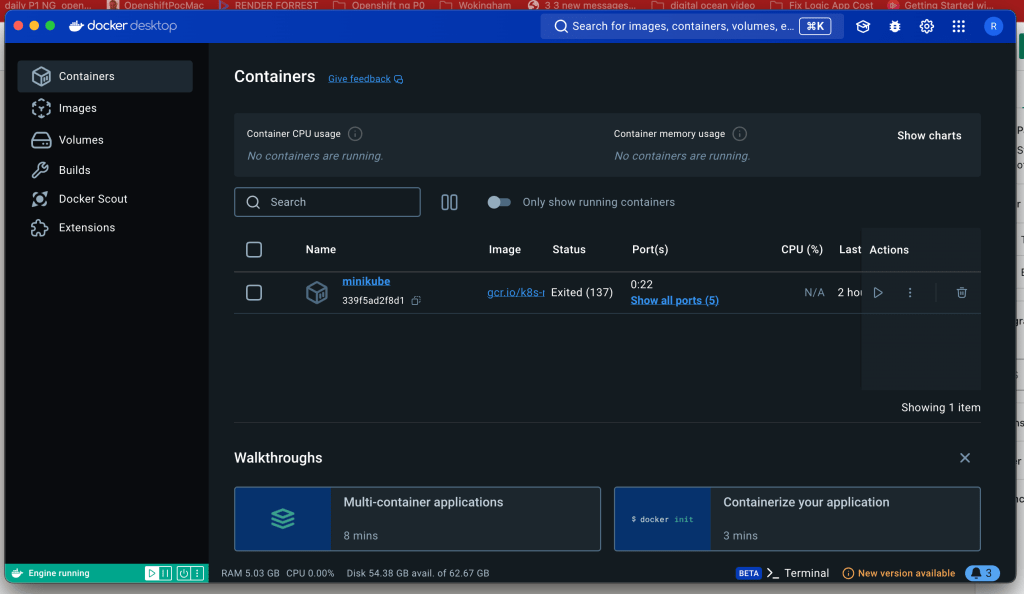Open the gcr.io/k8s image link

(x=515, y=292)
